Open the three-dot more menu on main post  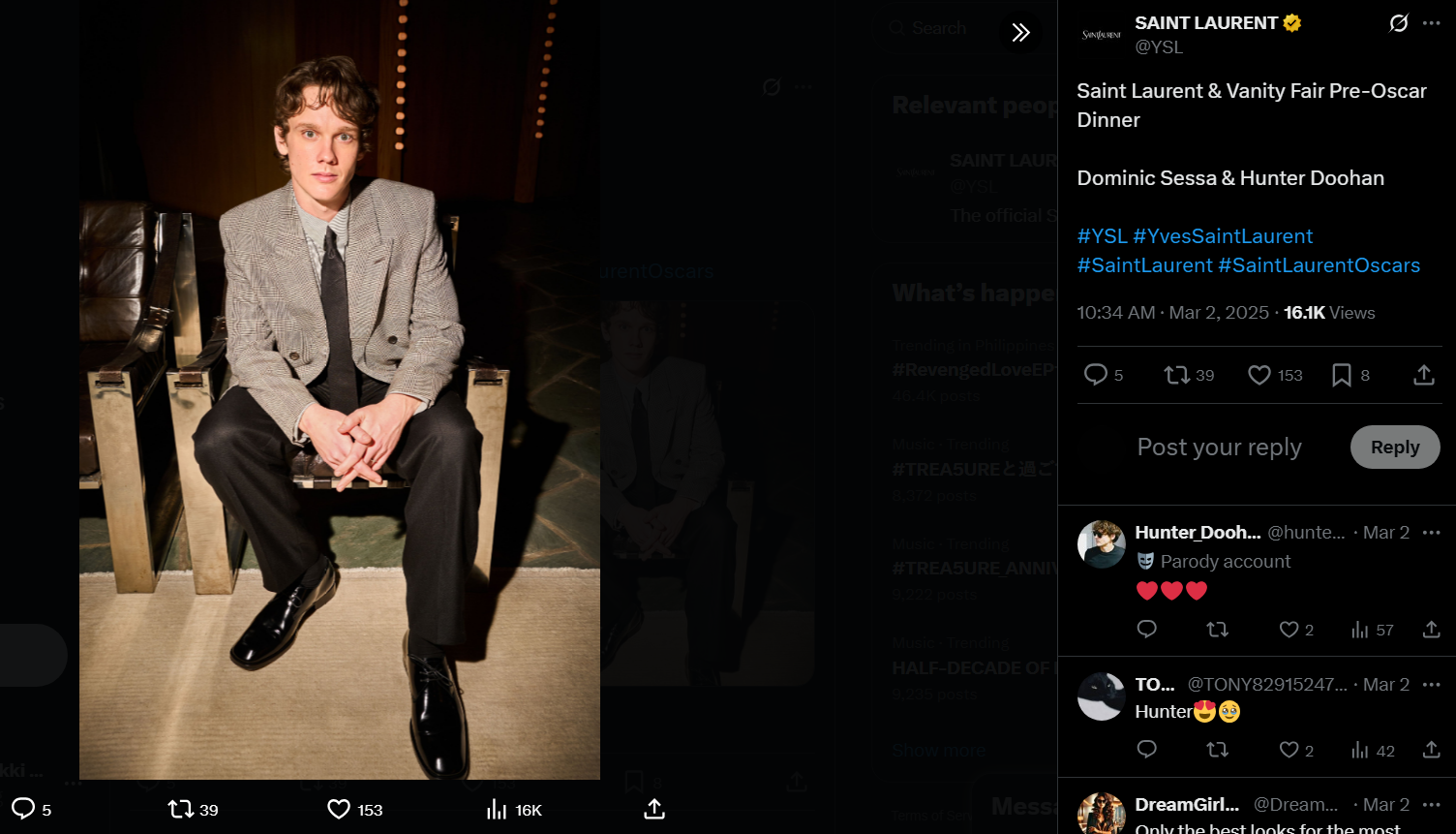1432,23
